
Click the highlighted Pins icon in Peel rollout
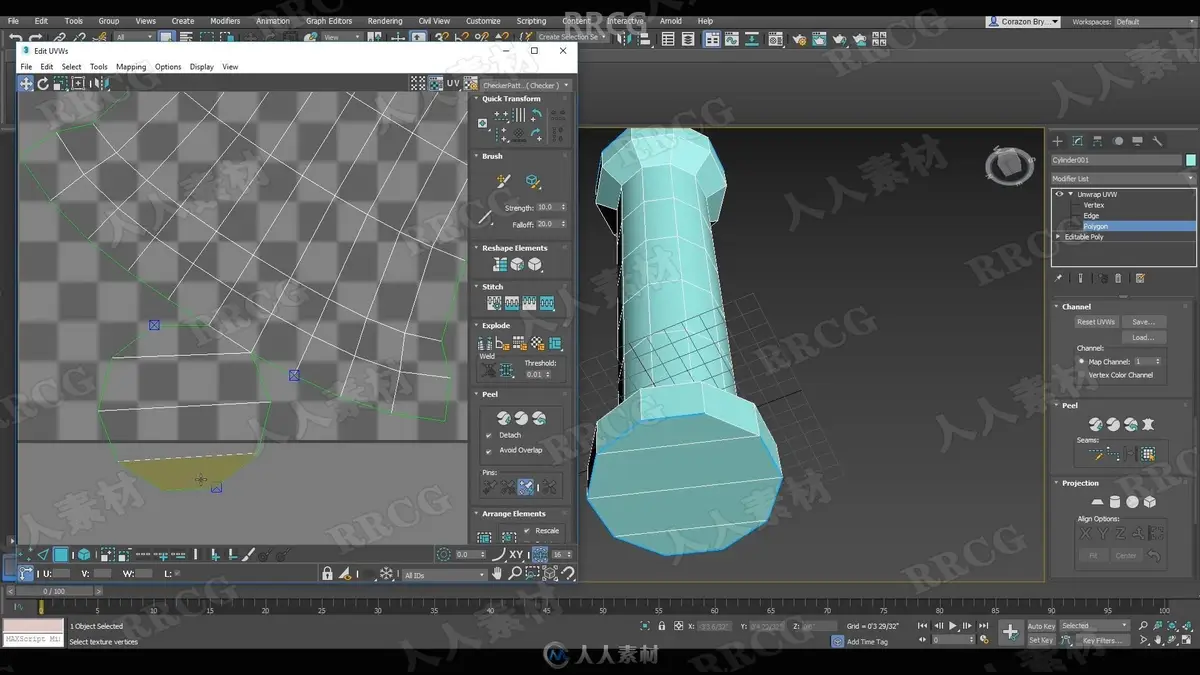click(526, 488)
